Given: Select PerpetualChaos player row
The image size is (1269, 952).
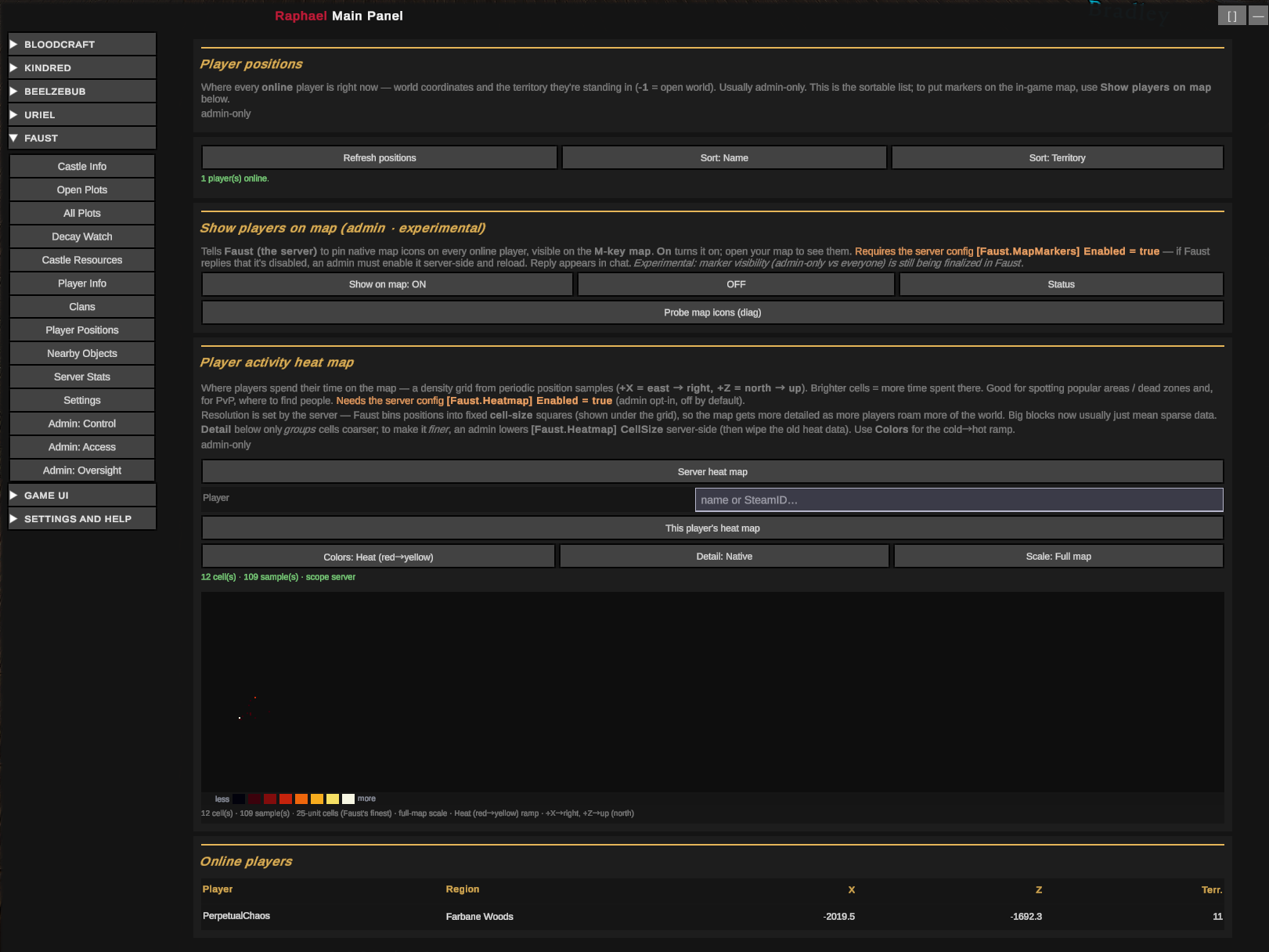Looking at the screenshot, I should click(x=712, y=916).
